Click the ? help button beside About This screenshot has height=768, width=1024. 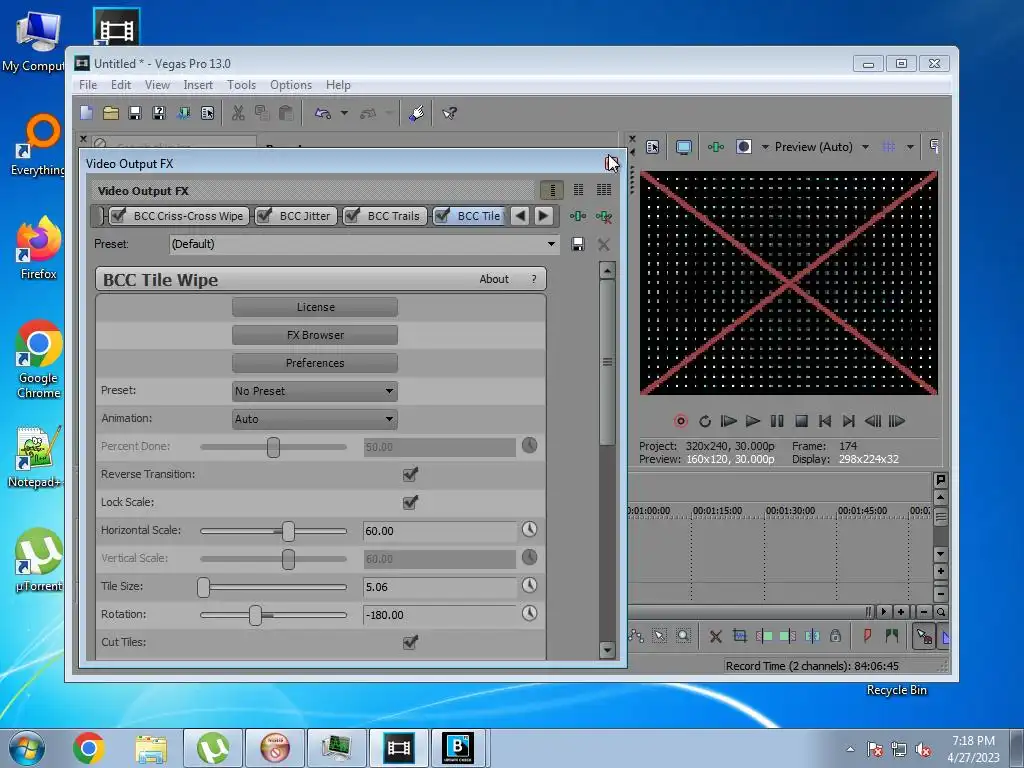534,279
